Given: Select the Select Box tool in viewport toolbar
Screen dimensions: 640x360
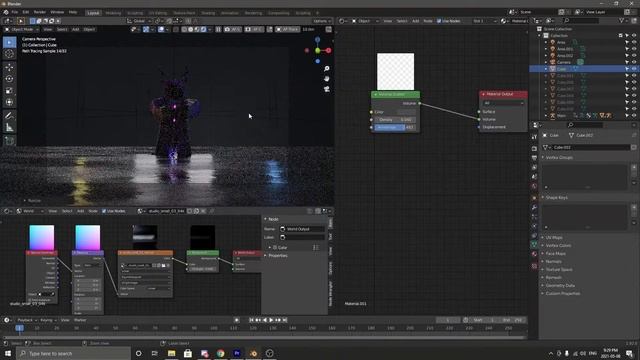Looking at the screenshot, I should click(x=9, y=42).
